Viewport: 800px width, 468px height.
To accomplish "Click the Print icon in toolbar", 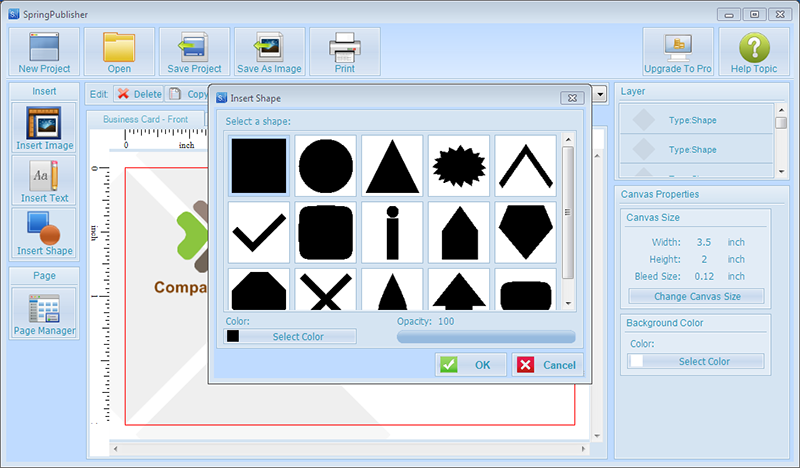I will click(344, 51).
